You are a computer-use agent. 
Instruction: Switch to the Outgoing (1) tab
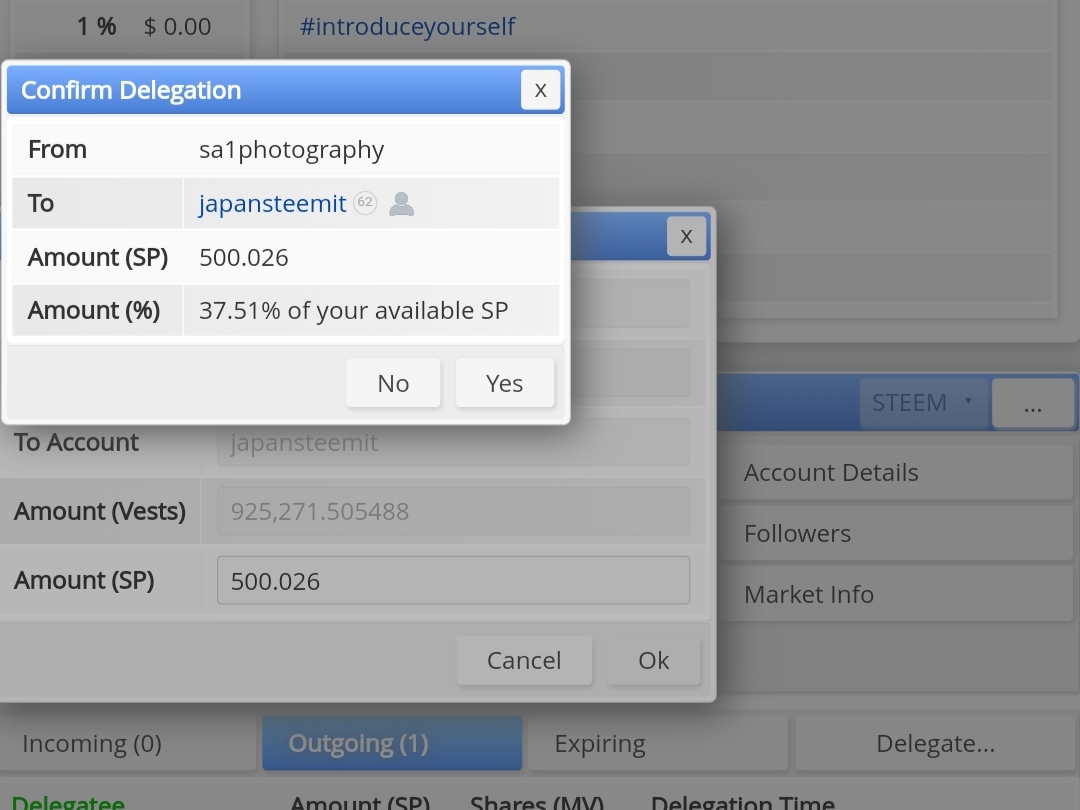(392, 743)
